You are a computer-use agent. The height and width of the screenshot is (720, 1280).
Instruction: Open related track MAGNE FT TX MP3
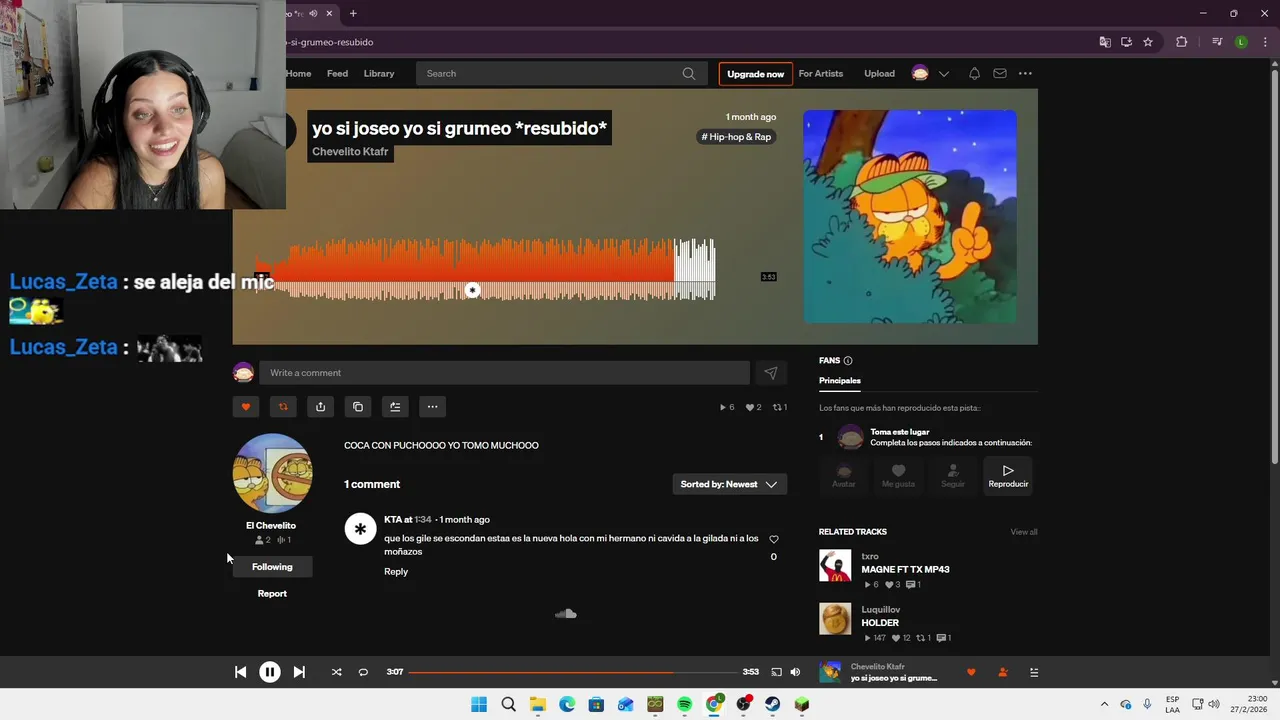905,570
